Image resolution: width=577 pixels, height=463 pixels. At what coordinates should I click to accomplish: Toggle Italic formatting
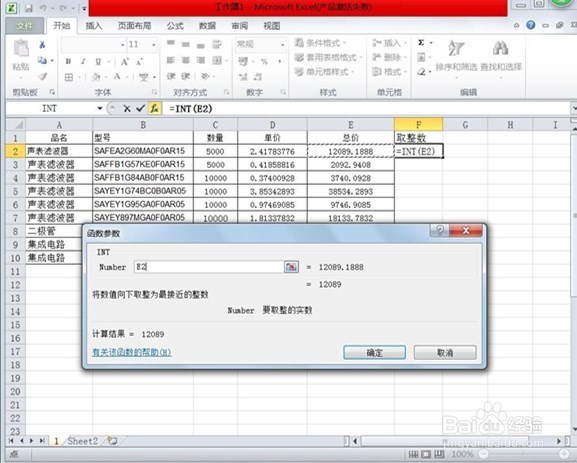83,61
